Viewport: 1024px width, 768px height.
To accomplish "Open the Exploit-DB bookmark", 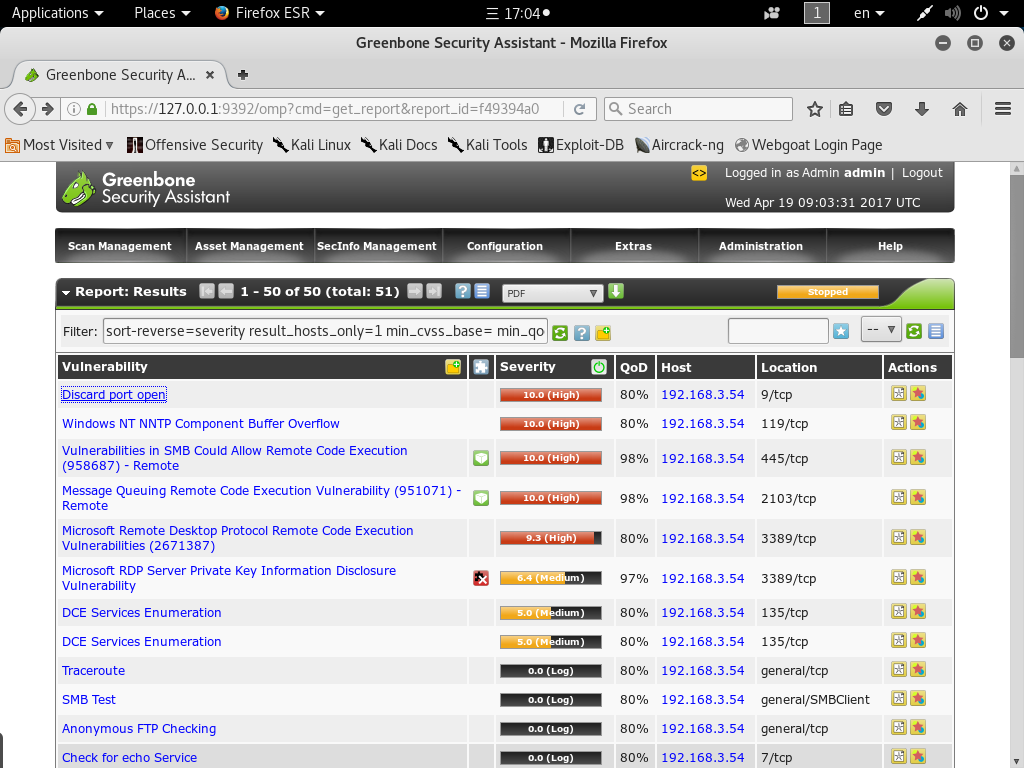I will coord(581,145).
